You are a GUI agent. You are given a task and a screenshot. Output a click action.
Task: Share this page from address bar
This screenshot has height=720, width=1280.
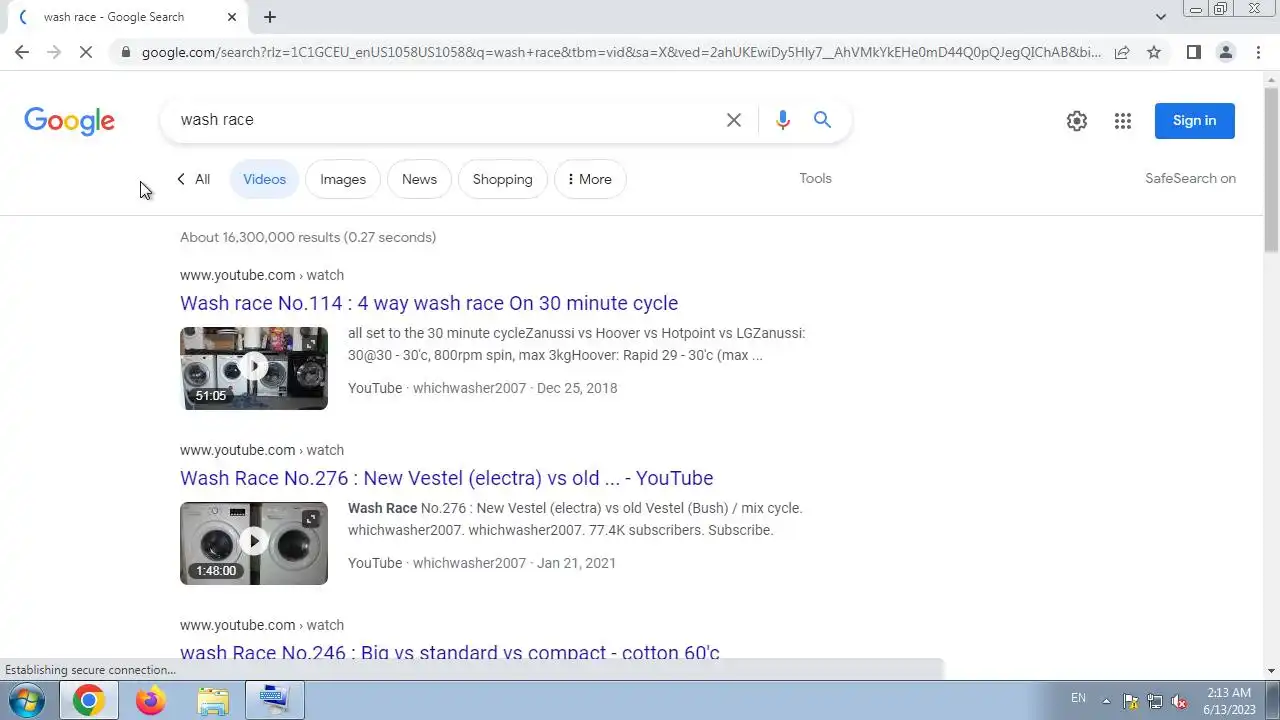pyautogui.click(x=1122, y=52)
